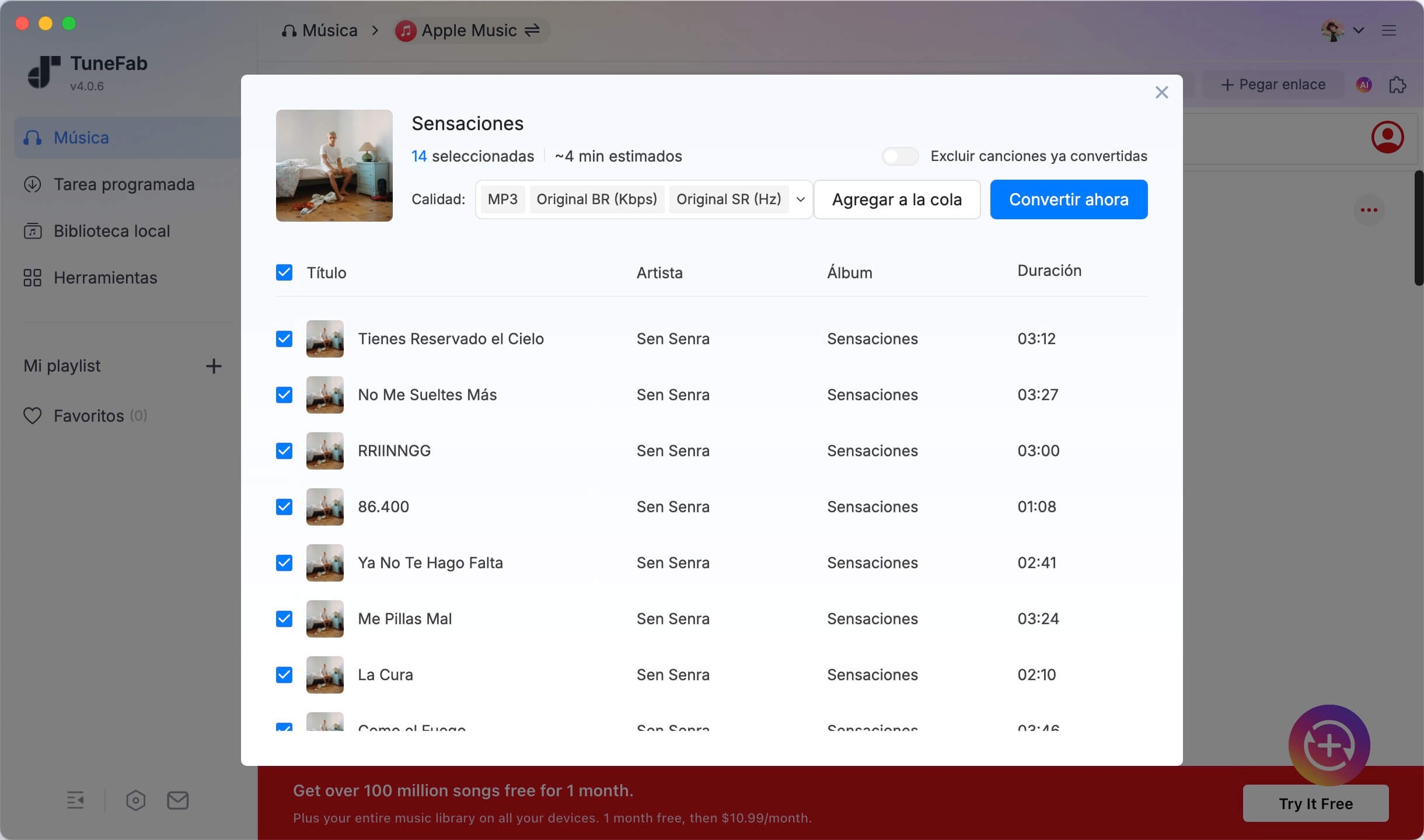Screen dimensions: 1424x840
Task: Open the Calidad quality dropdown
Action: pyautogui.click(x=800, y=199)
